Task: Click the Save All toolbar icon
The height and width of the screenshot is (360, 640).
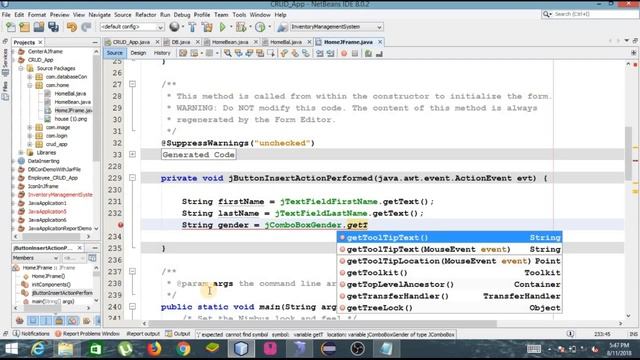Action: tap(53, 27)
